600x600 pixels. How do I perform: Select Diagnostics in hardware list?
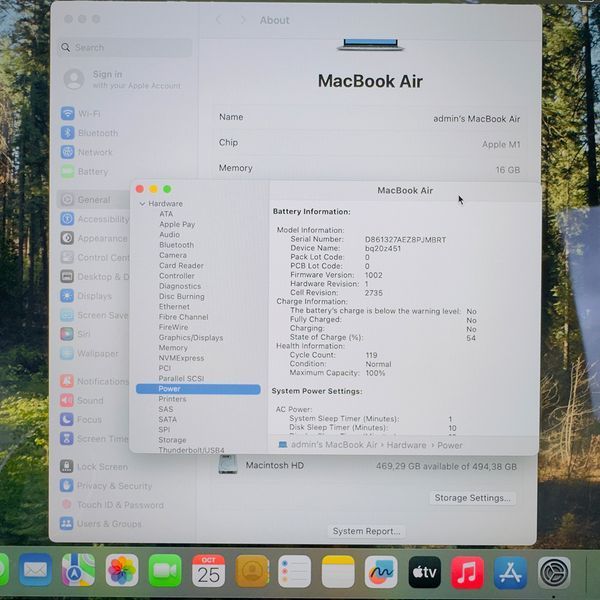coord(180,286)
